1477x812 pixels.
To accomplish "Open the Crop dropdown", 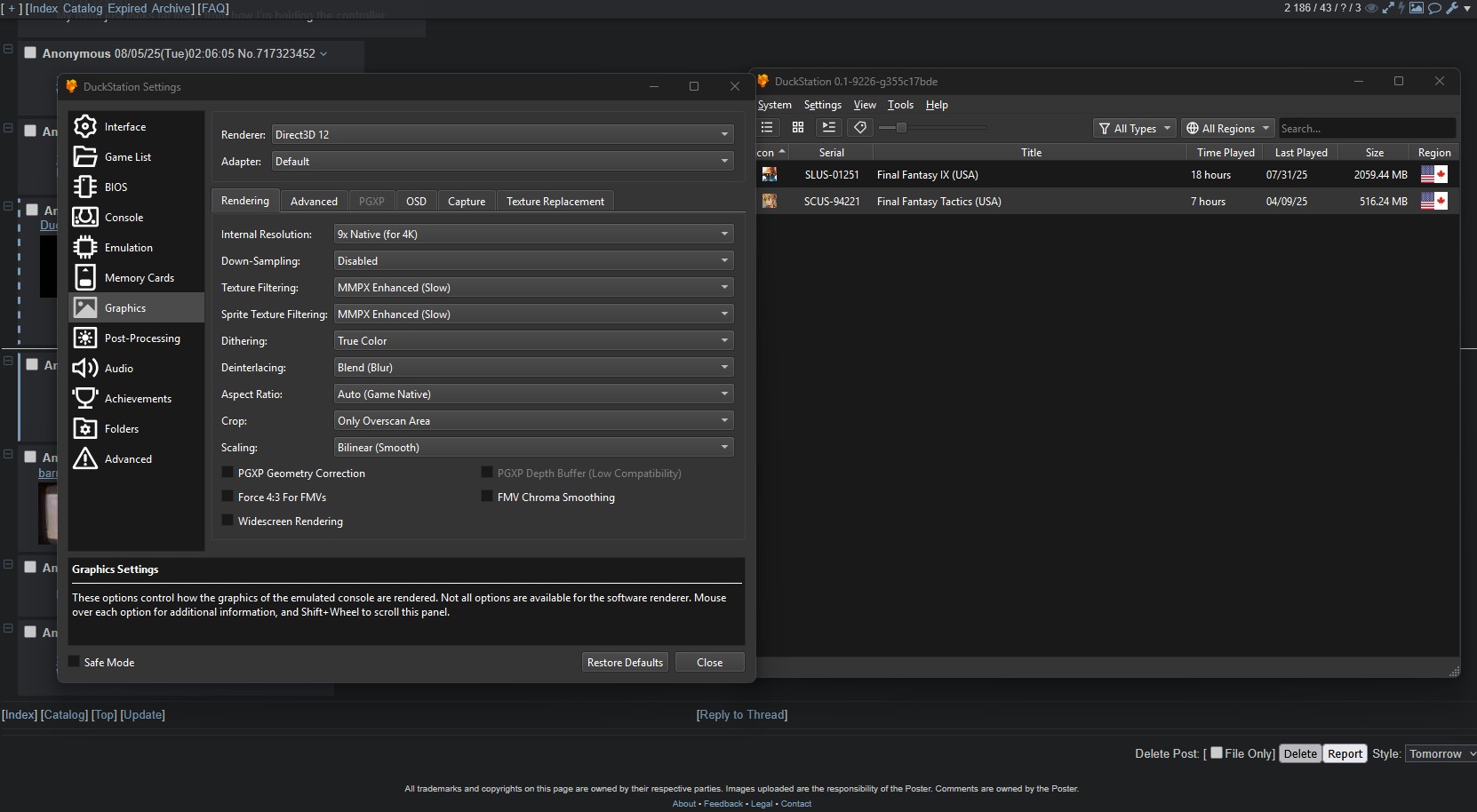I will (533, 420).
